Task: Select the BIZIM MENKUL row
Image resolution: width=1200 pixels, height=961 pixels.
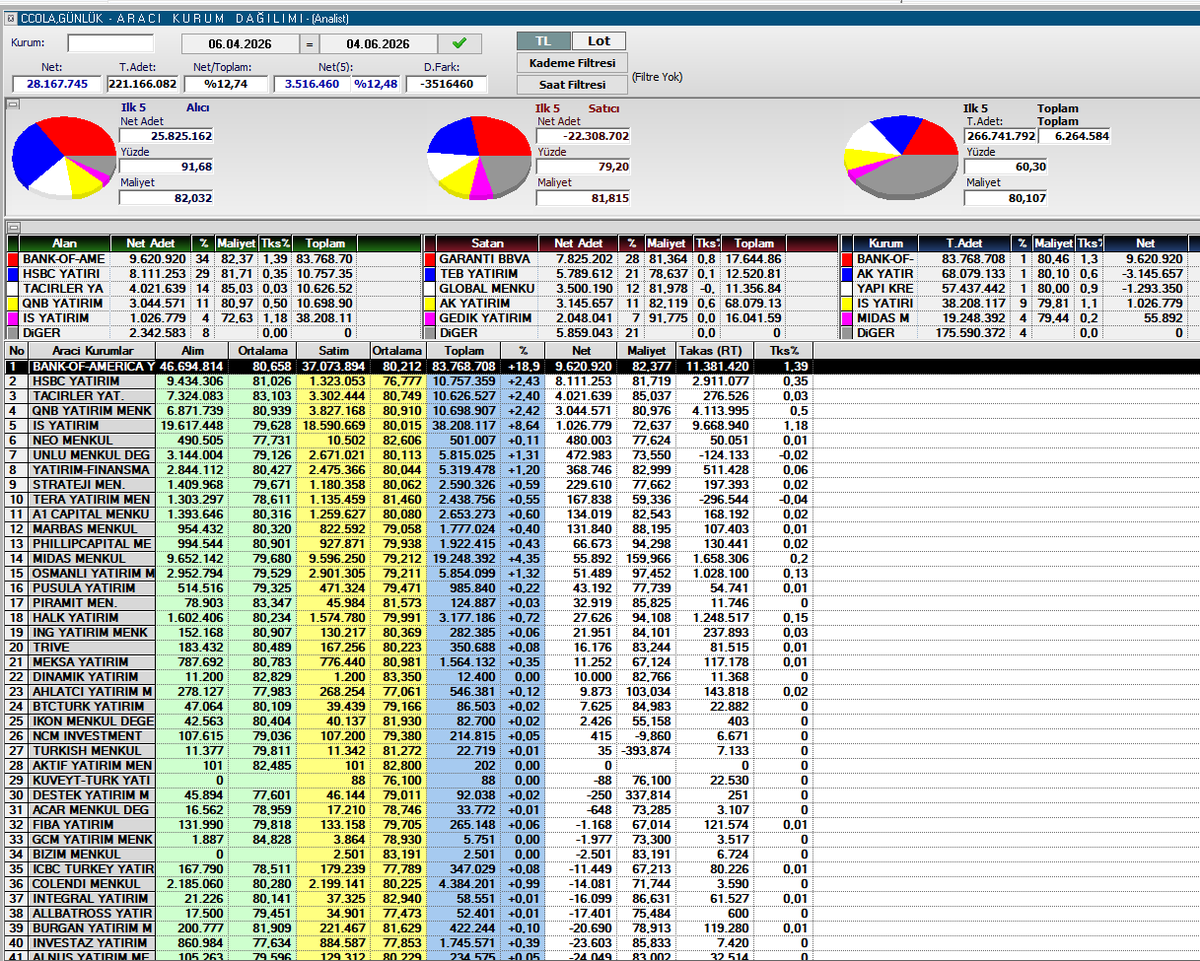Action: [x=410, y=854]
